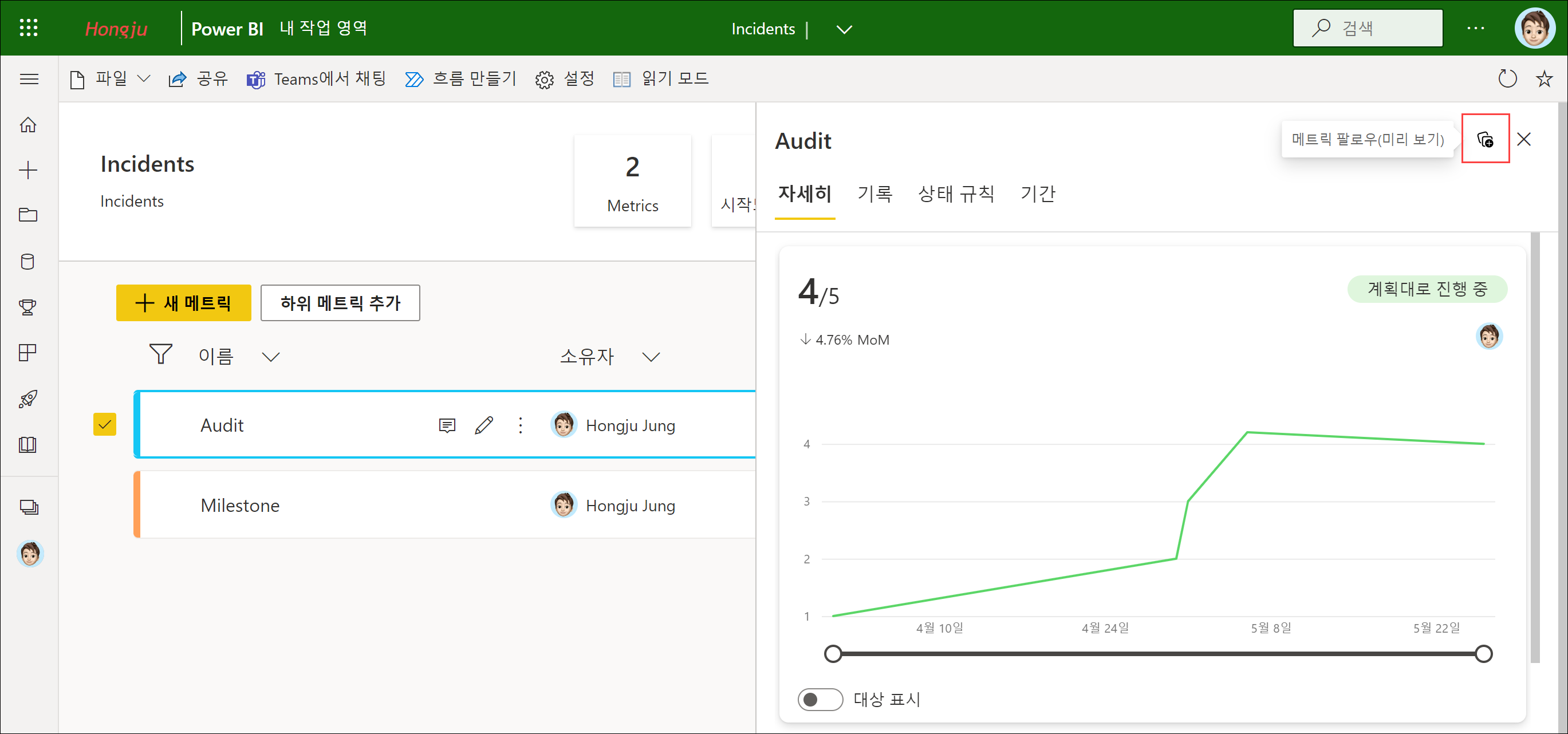Click the pencil edit icon on Audit row
This screenshot has width=1568, height=734.
pos(484,425)
